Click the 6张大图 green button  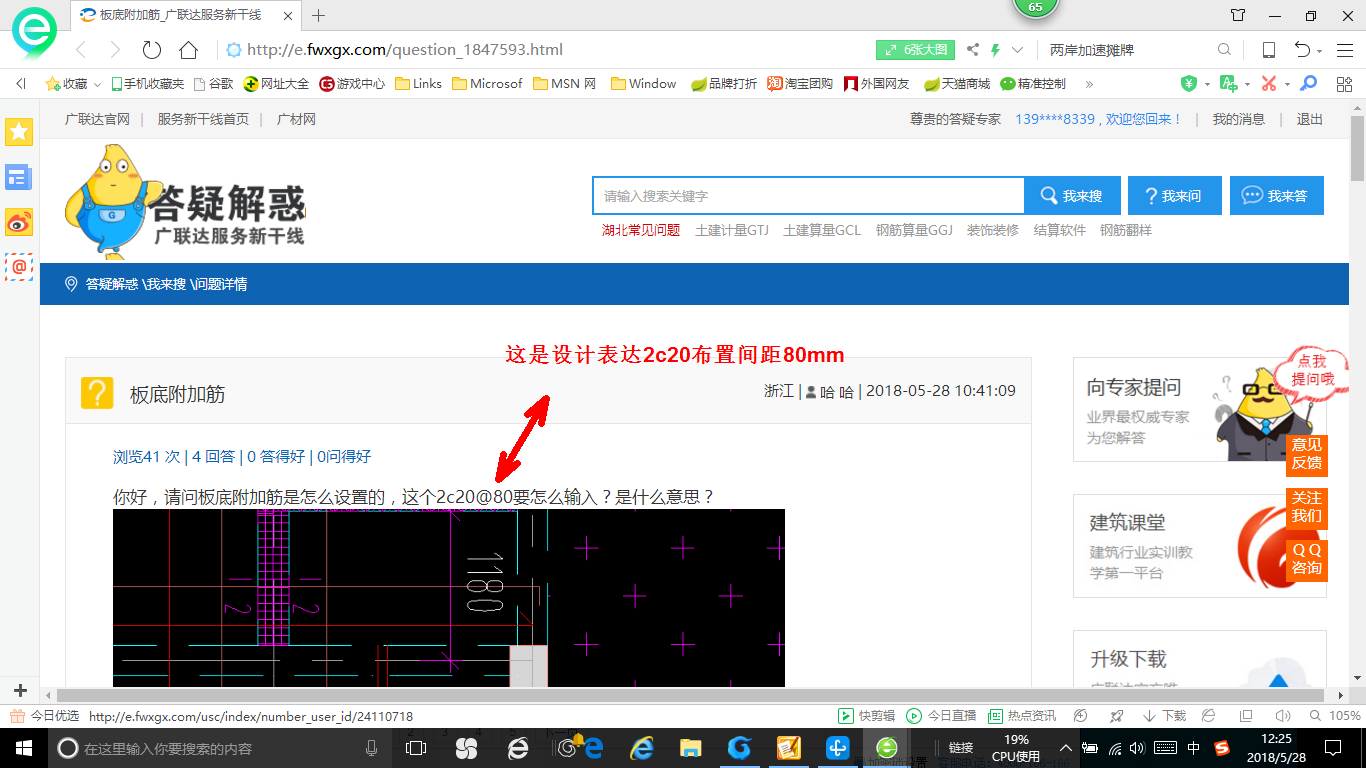916,50
